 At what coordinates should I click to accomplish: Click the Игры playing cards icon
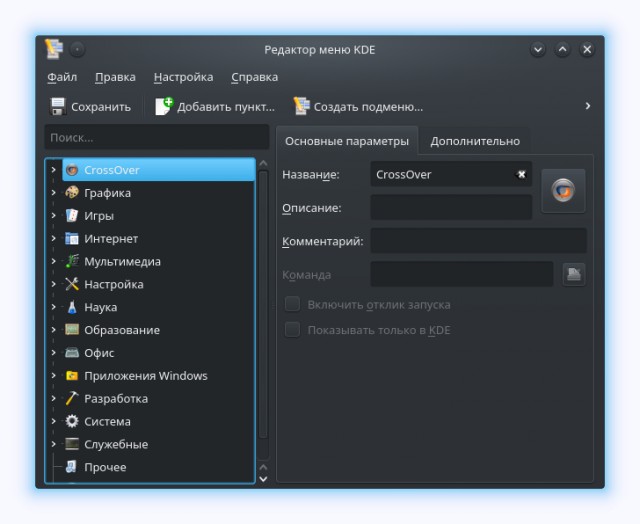pos(72,215)
